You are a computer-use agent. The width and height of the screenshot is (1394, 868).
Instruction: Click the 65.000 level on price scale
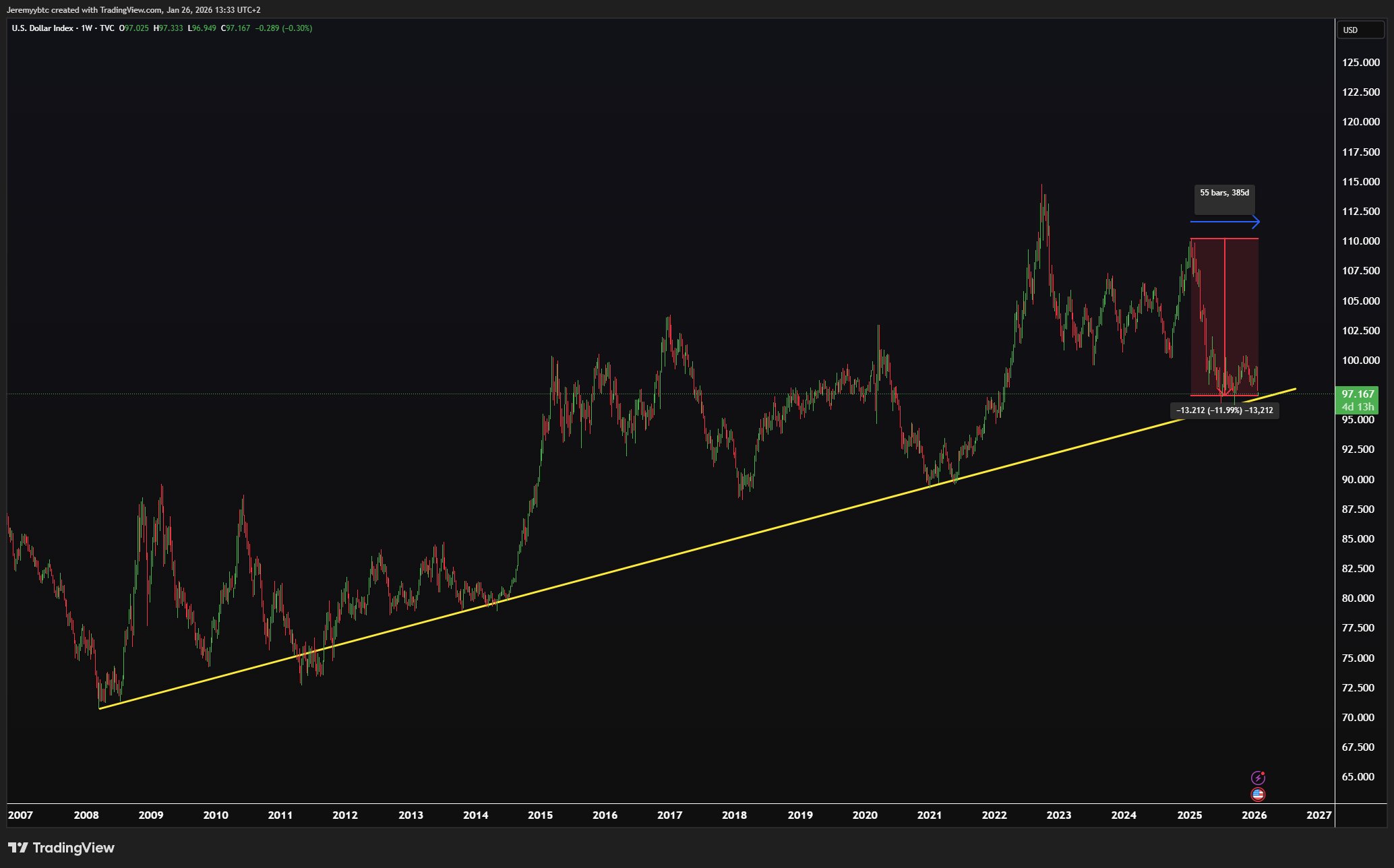coord(1358,777)
